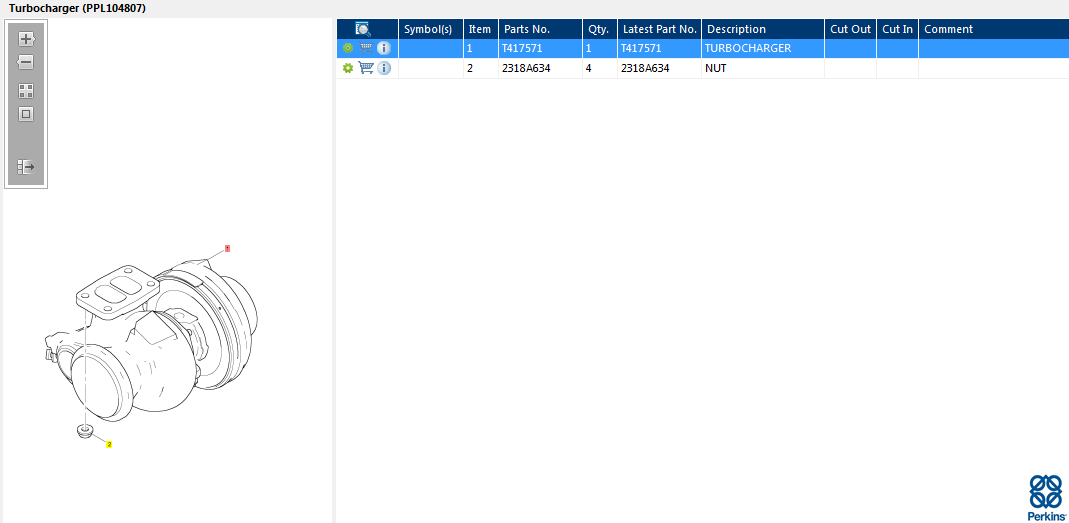Click the Perkins logo
Viewport: 1069px width, 523px height.
coord(1046,498)
